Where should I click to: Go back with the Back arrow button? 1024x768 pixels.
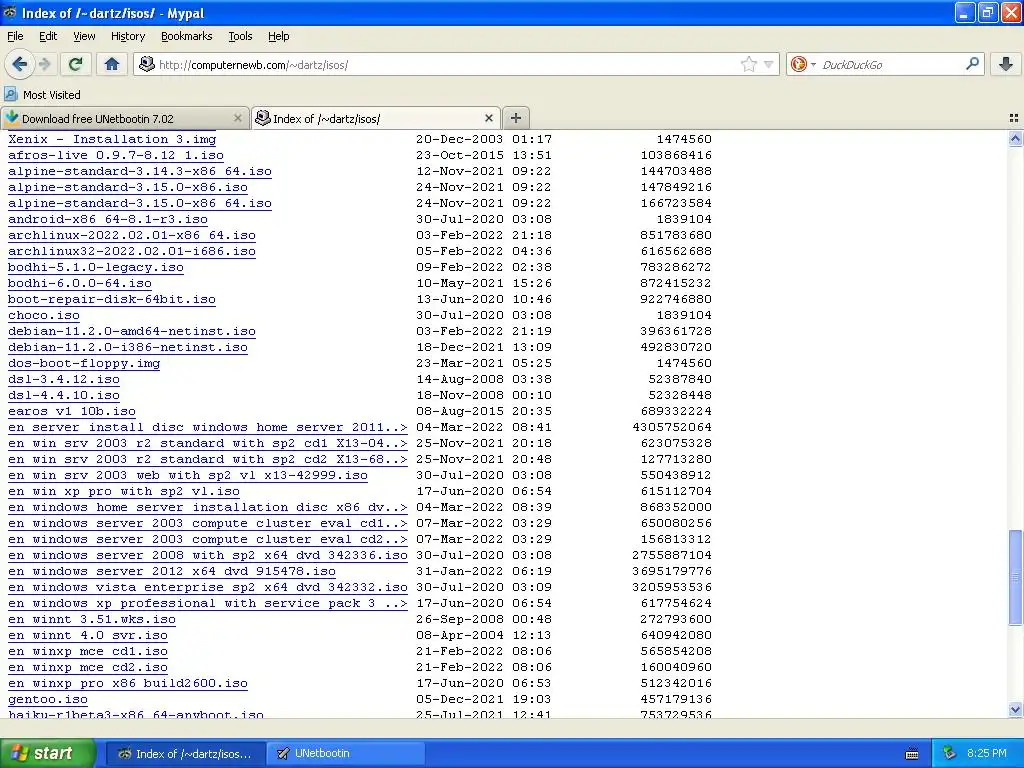20,64
